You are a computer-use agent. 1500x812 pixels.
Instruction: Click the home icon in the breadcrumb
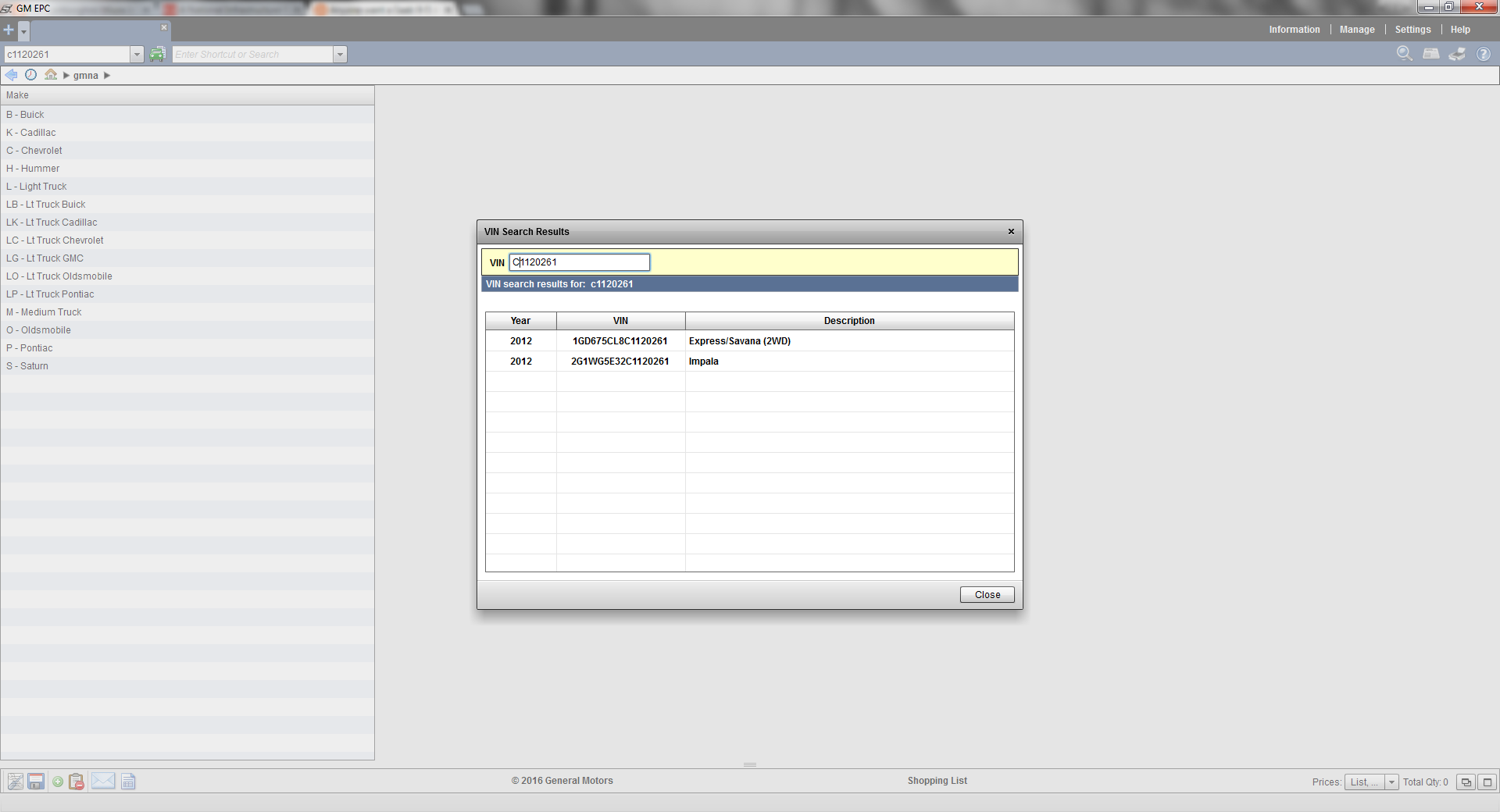51,75
